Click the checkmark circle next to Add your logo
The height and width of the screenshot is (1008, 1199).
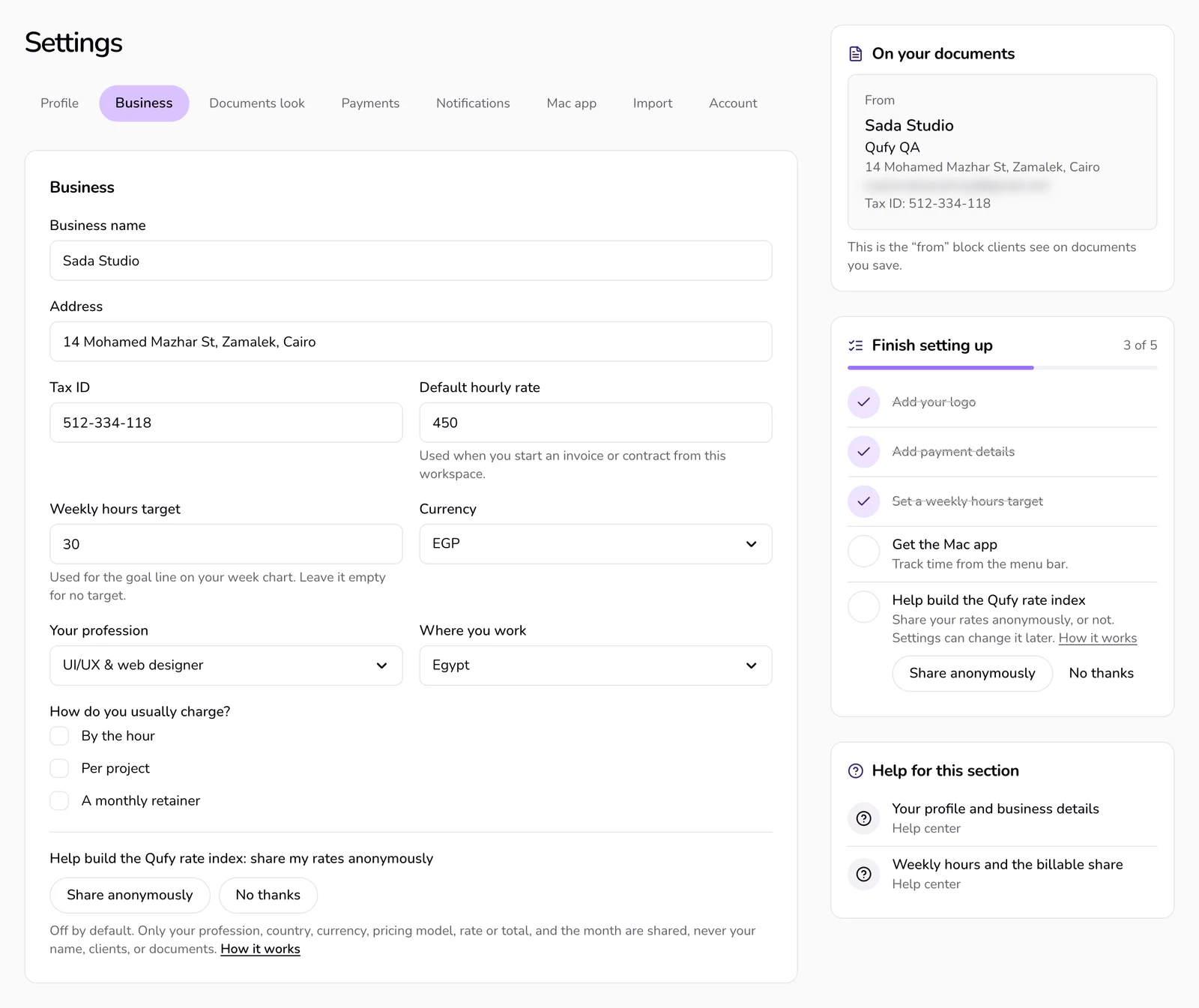pyautogui.click(x=863, y=402)
